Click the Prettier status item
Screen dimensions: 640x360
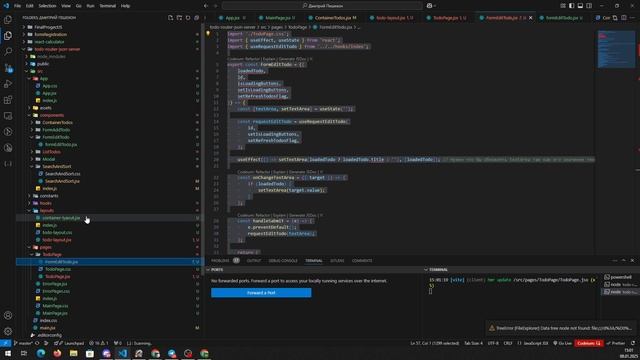click(616, 343)
